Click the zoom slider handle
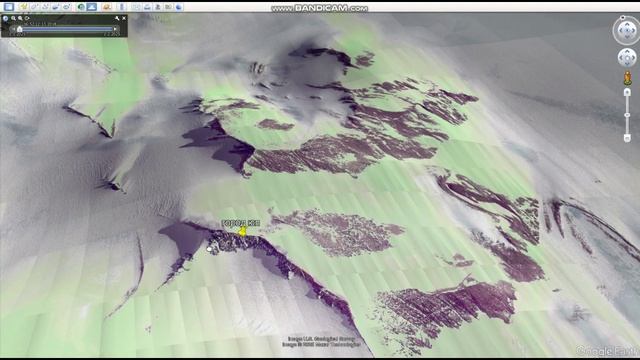This screenshot has width=640, height=360. pyautogui.click(x=627, y=115)
